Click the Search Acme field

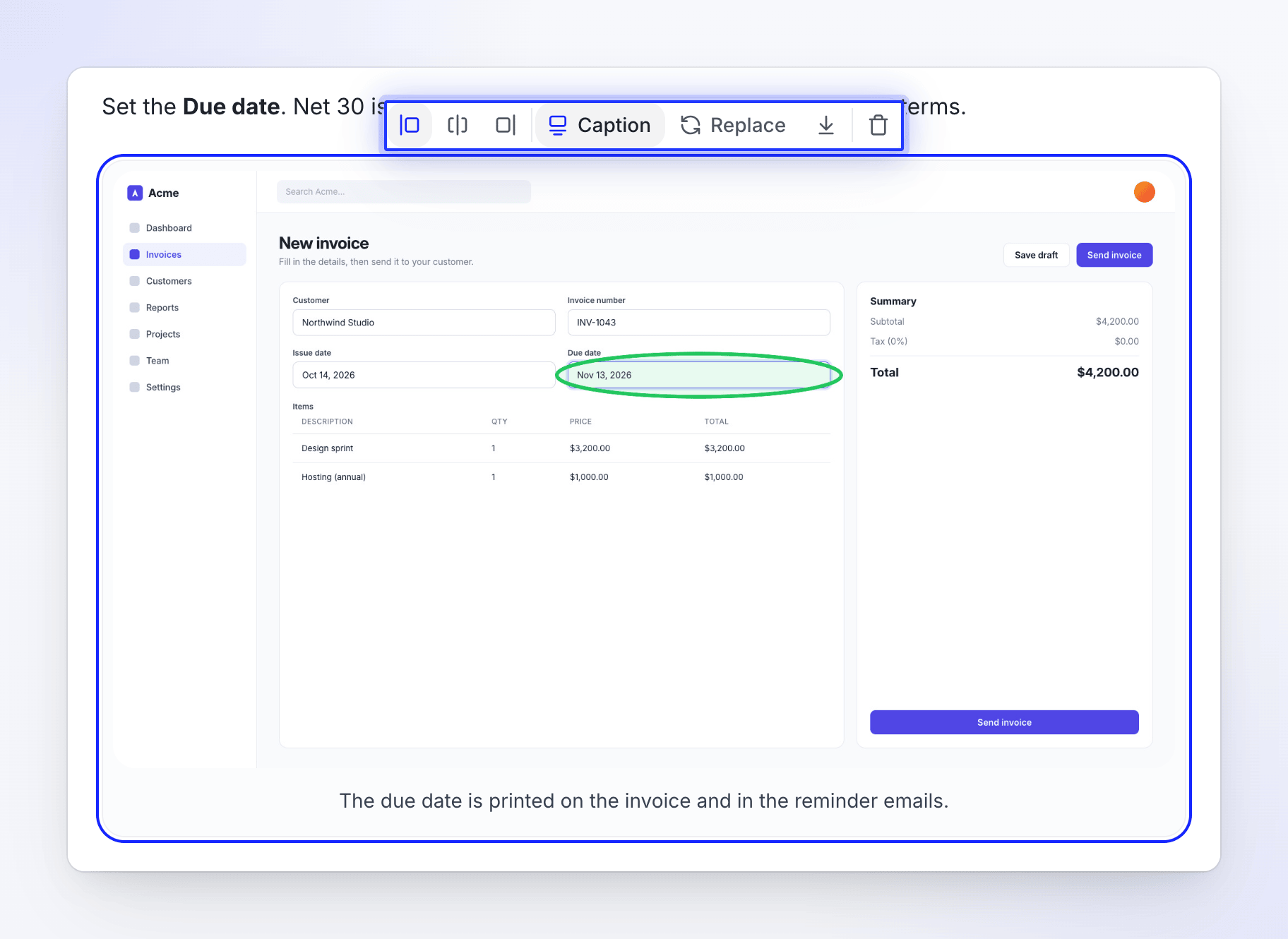click(x=404, y=192)
